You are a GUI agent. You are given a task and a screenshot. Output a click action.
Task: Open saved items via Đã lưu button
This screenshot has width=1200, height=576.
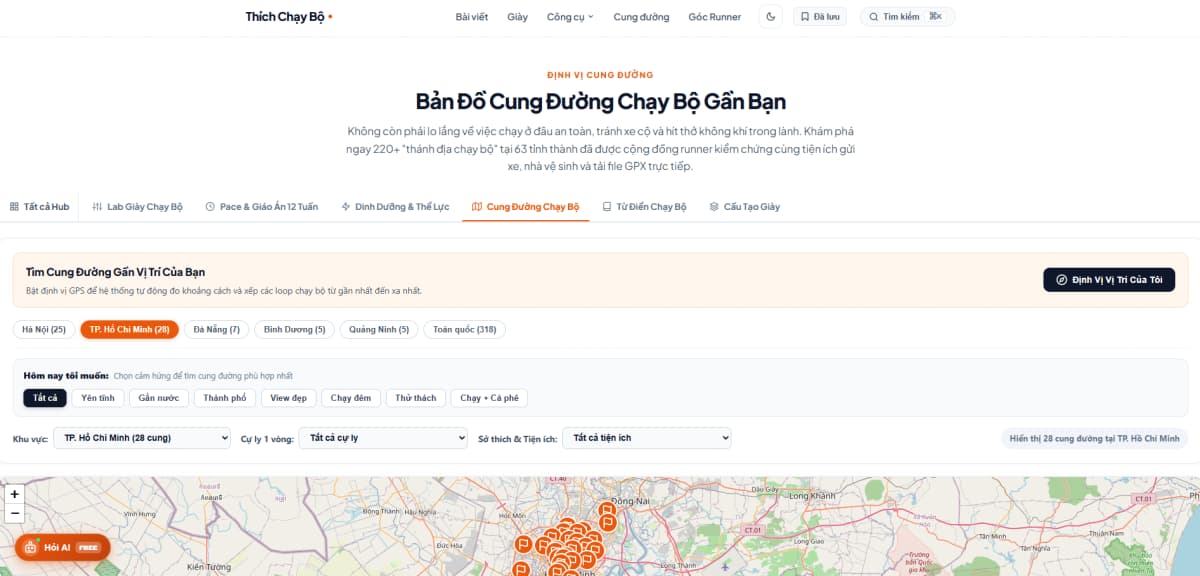(x=820, y=16)
